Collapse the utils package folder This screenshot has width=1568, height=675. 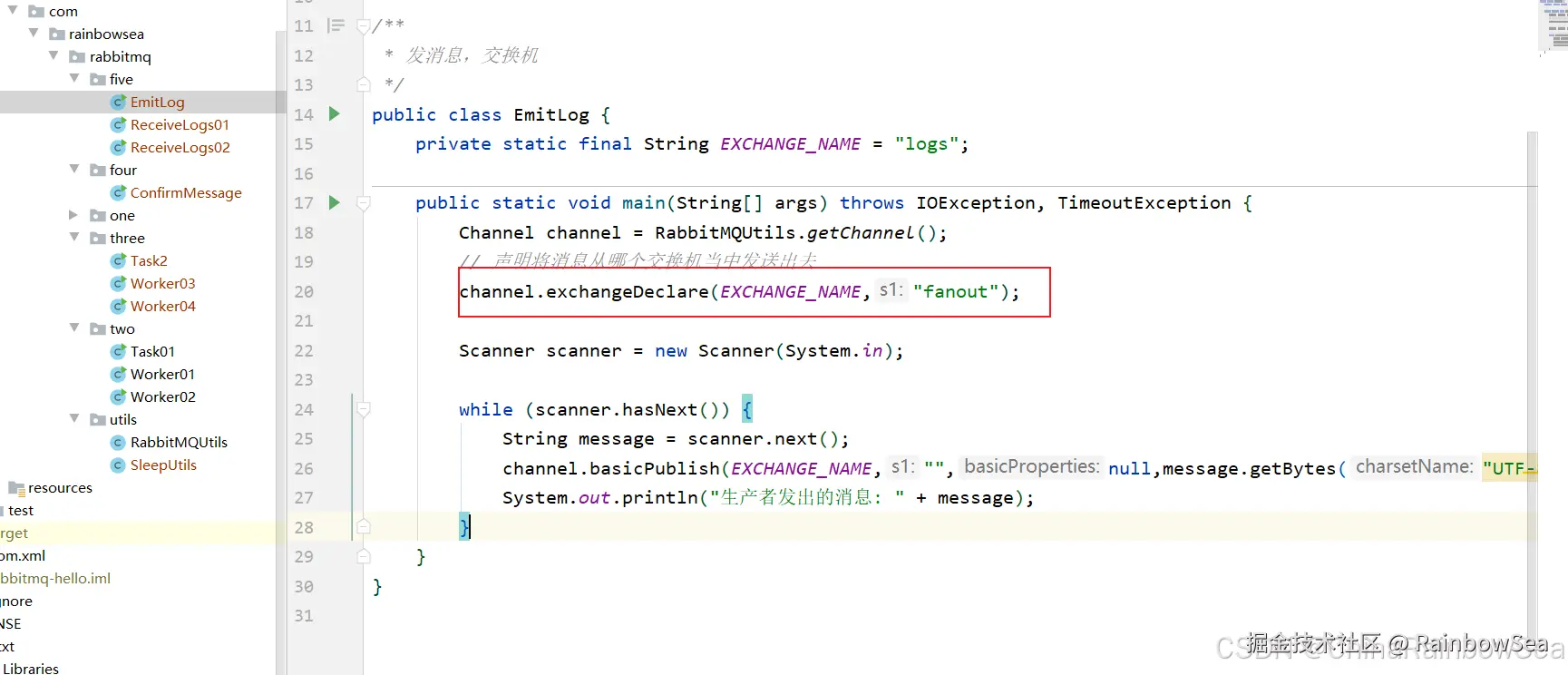[x=74, y=419]
